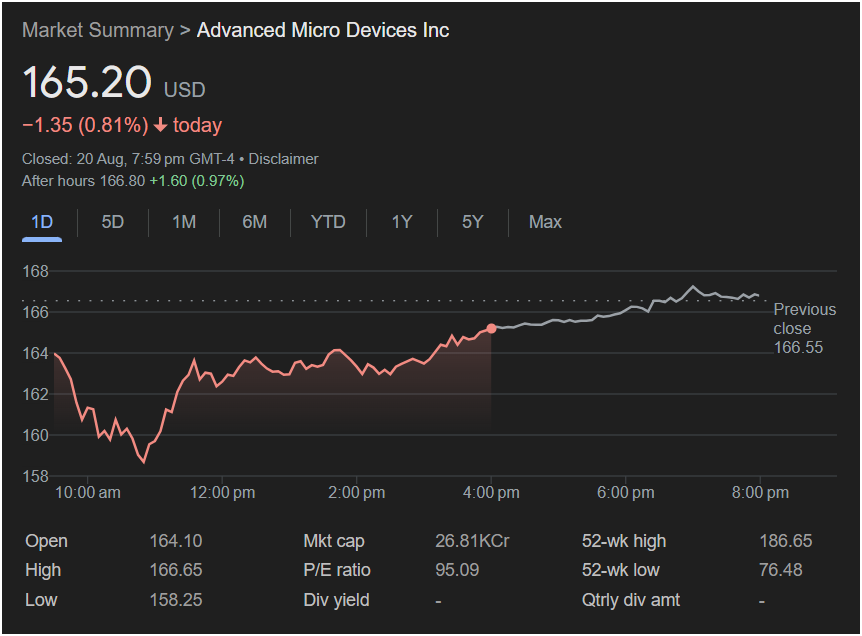Click the Mkt cap label
The image size is (862, 636).
(x=334, y=541)
